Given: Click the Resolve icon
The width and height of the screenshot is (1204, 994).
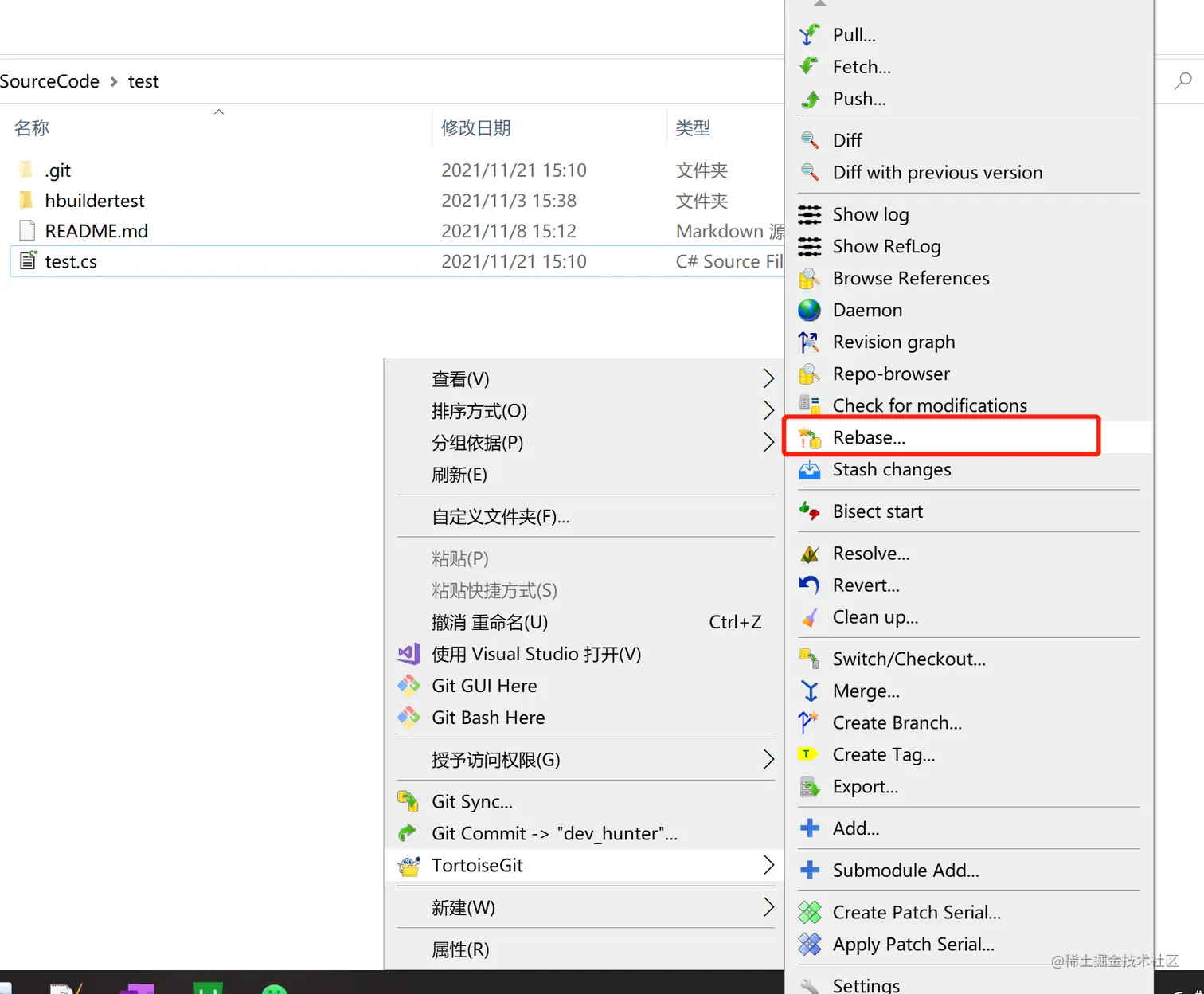Looking at the screenshot, I should click(x=810, y=553).
